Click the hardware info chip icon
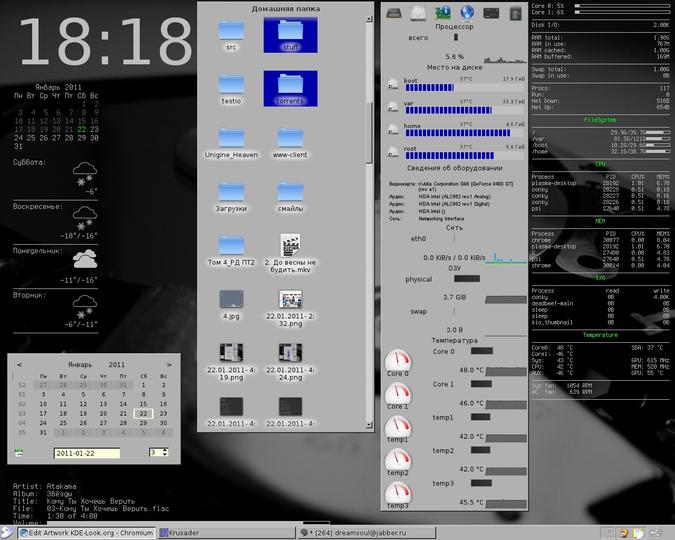 click(x=443, y=13)
